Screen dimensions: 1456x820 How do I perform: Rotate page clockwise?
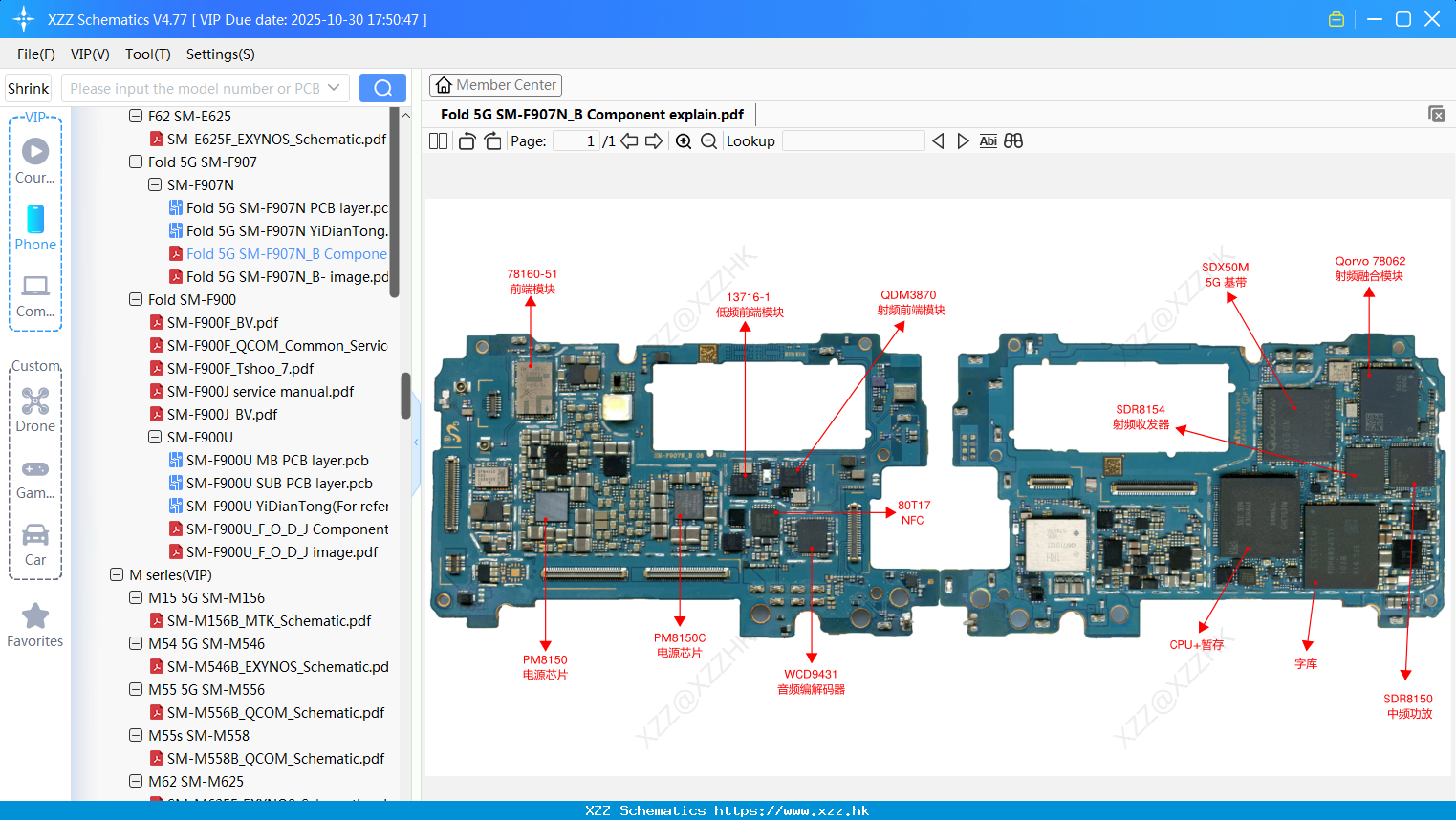click(x=492, y=140)
